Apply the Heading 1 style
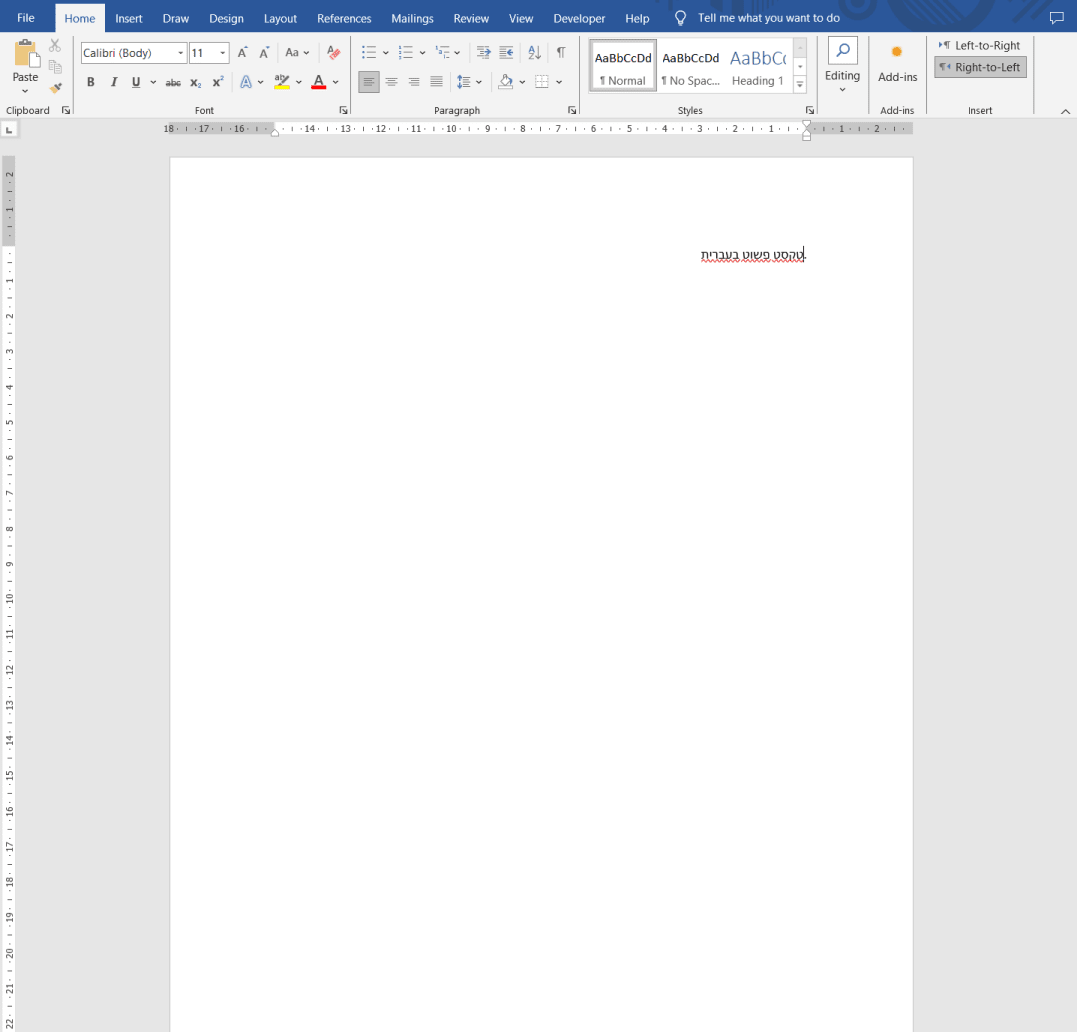Image resolution: width=1077 pixels, height=1032 pixels. (x=758, y=67)
